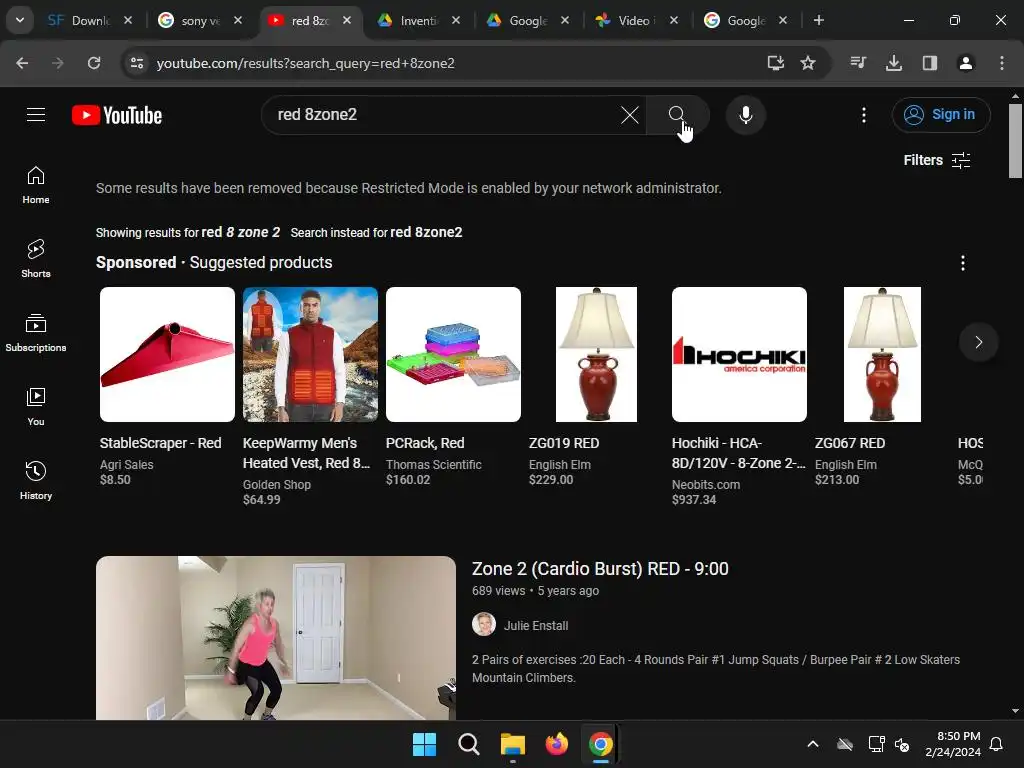Click 'Hochiki - HCA-8D/120V' product title
Screen dimensions: 1024x768
[739, 453]
